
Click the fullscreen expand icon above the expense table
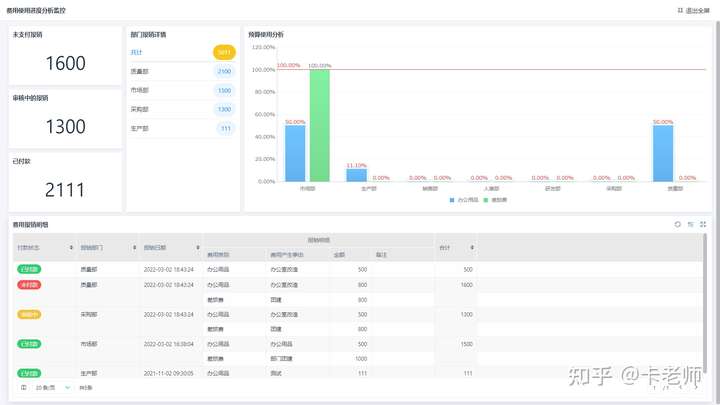[x=703, y=224]
